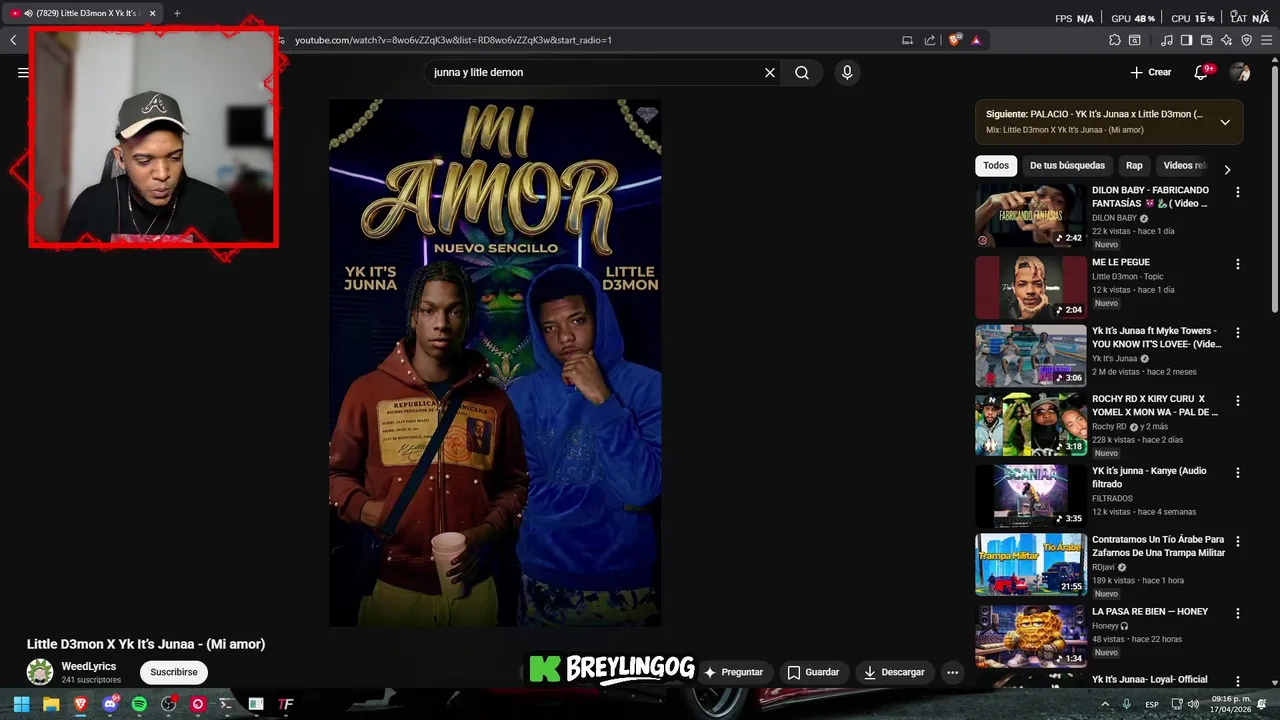Open options for ROCHY RD video
The height and width of the screenshot is (720, 1280).
coord(1237,401)
